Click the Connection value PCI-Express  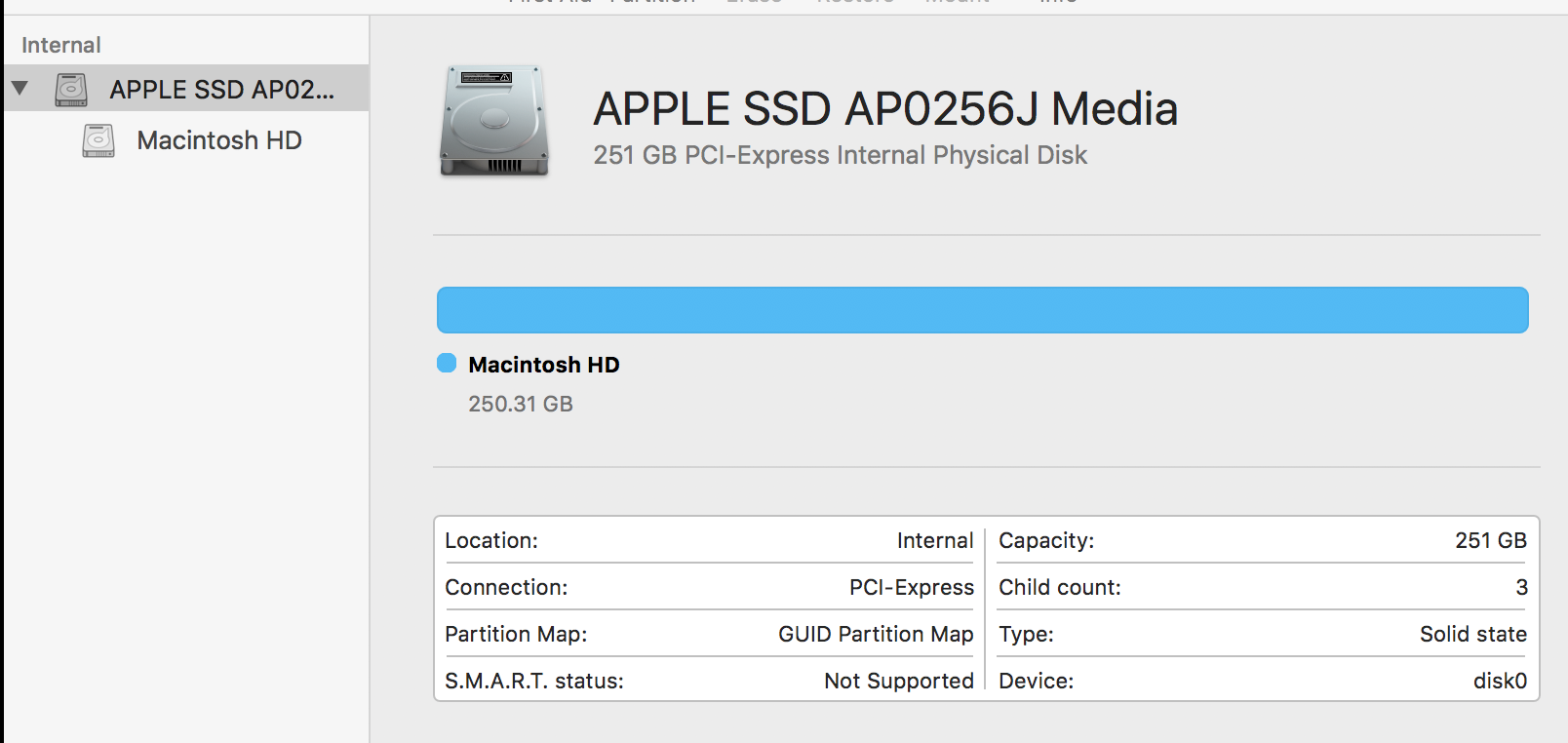coord(912,587)
